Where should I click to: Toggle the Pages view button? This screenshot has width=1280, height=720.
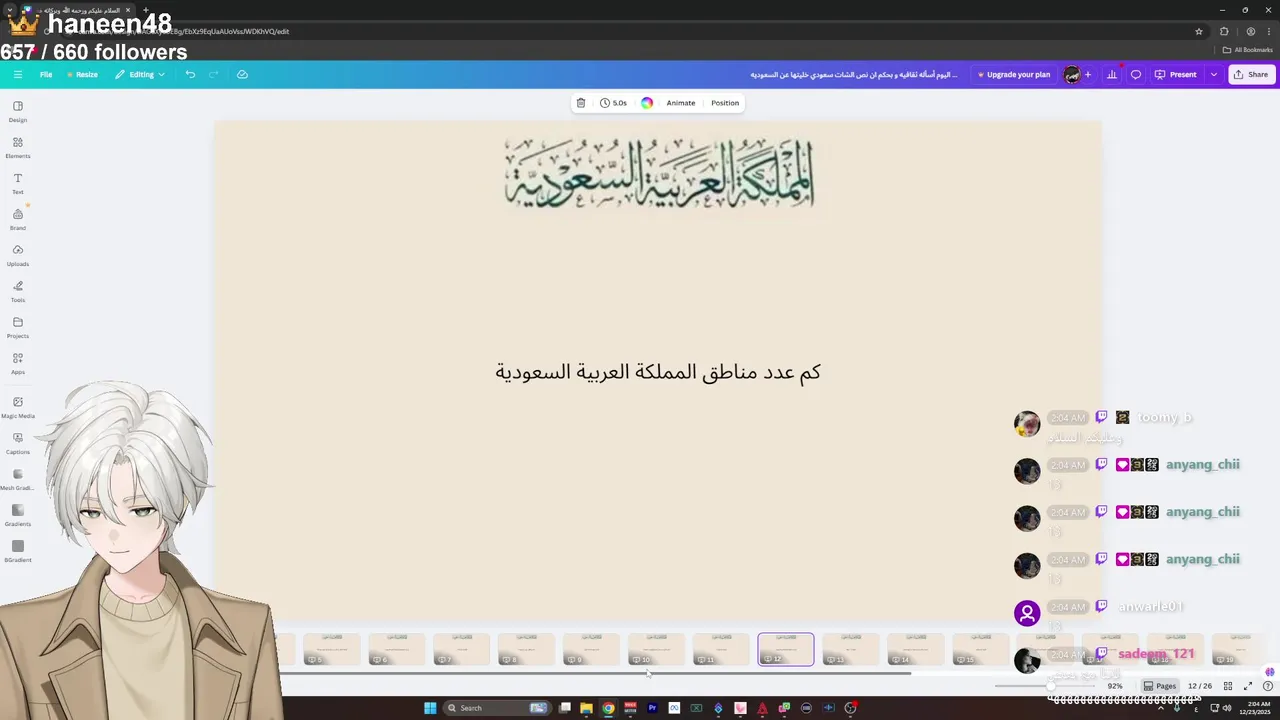[1160, 686]
